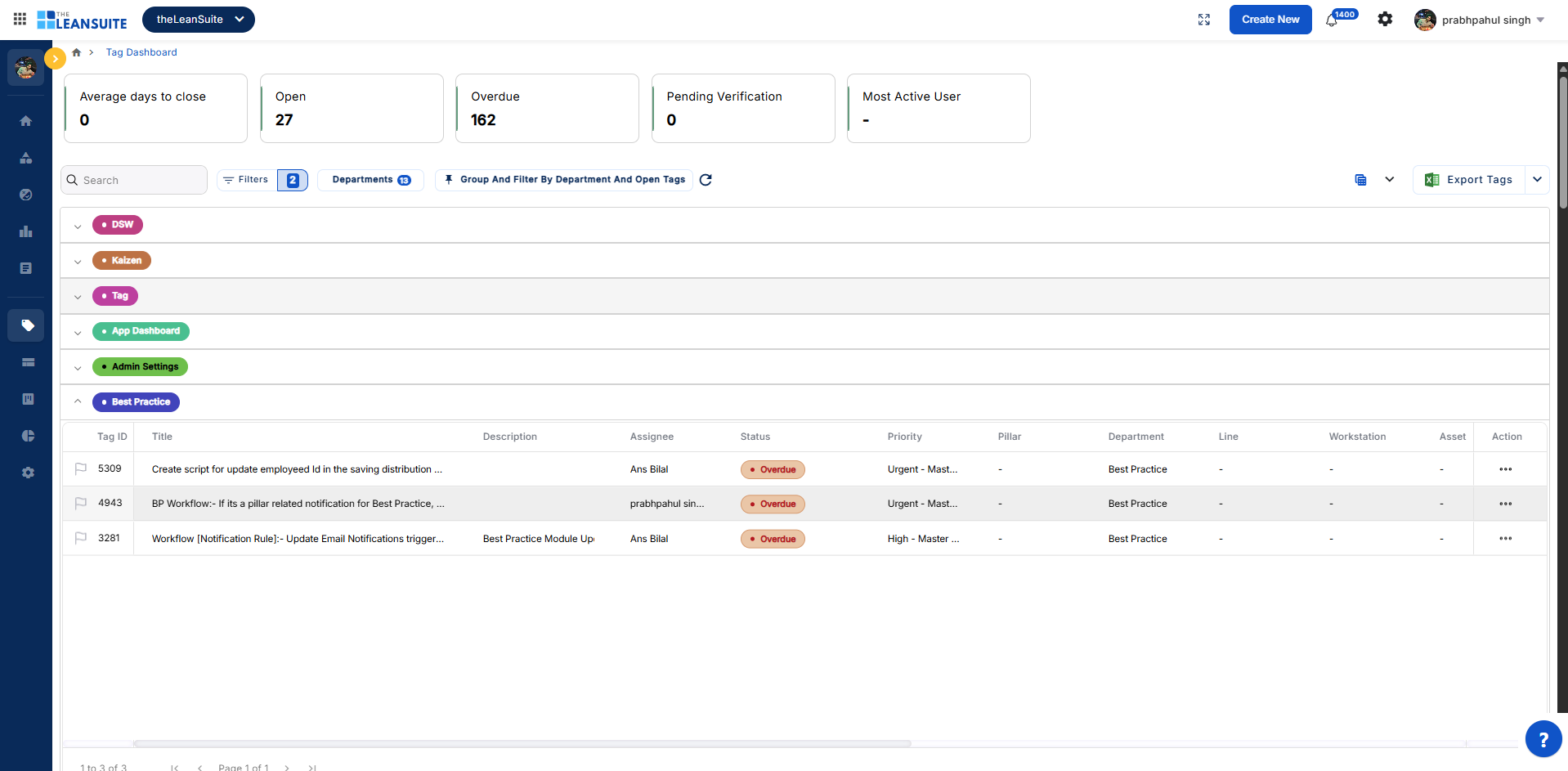
Task: Sort by Priority column header
Action: coord(904,437)
